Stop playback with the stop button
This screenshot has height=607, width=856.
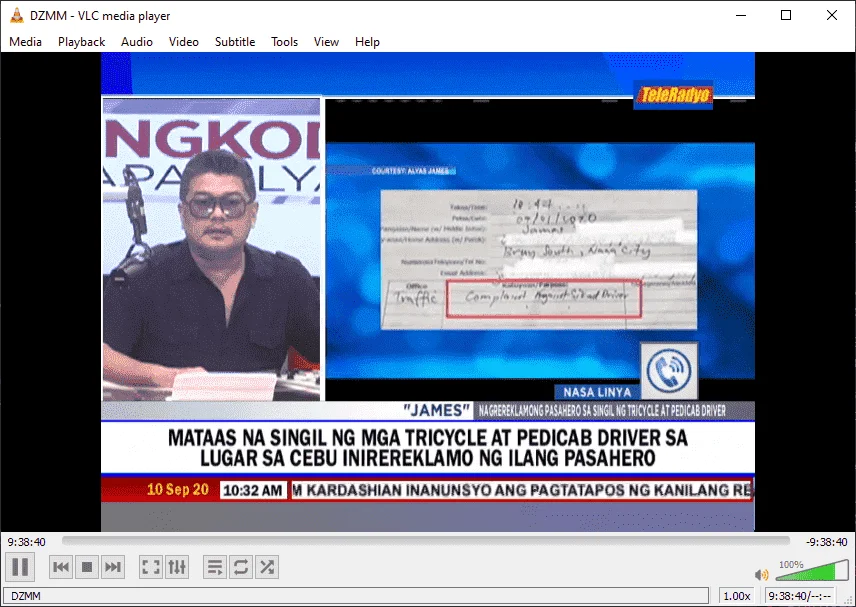[87, 567]
